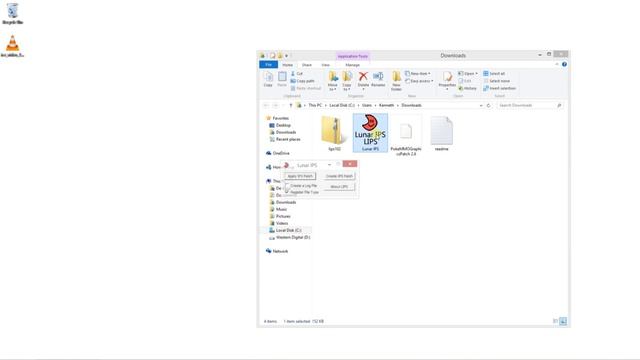
Task: Open the VLC desktop shortcut
Action: [13, 46]
